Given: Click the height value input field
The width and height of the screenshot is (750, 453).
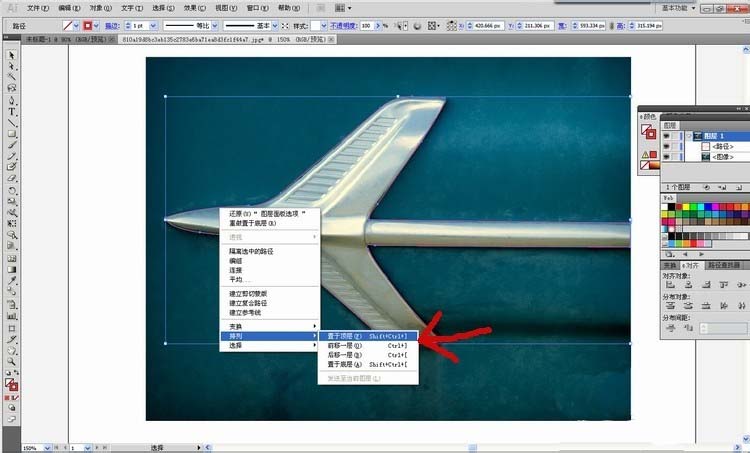Looking at the screenshot, I should tap(649, 26).
